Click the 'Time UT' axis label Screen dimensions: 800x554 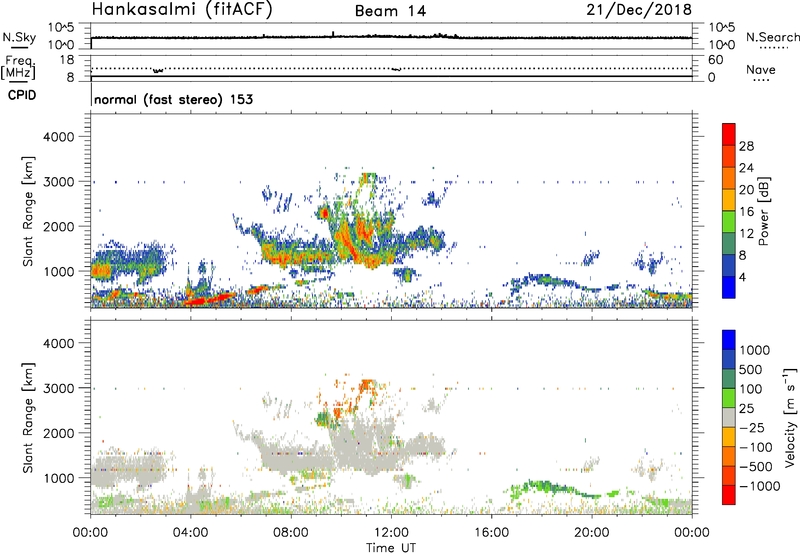391,548
